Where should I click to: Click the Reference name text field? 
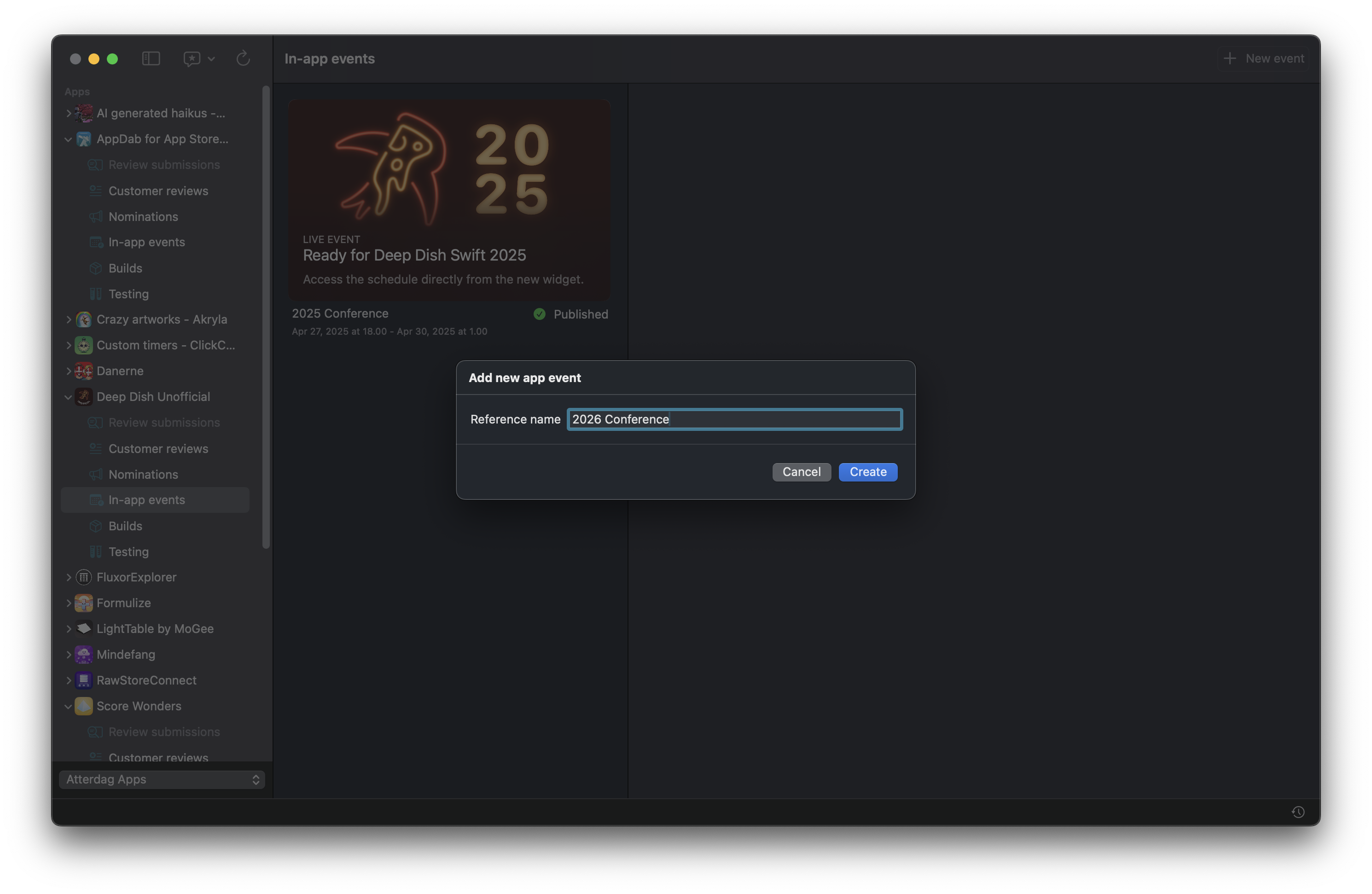(734, 419)
